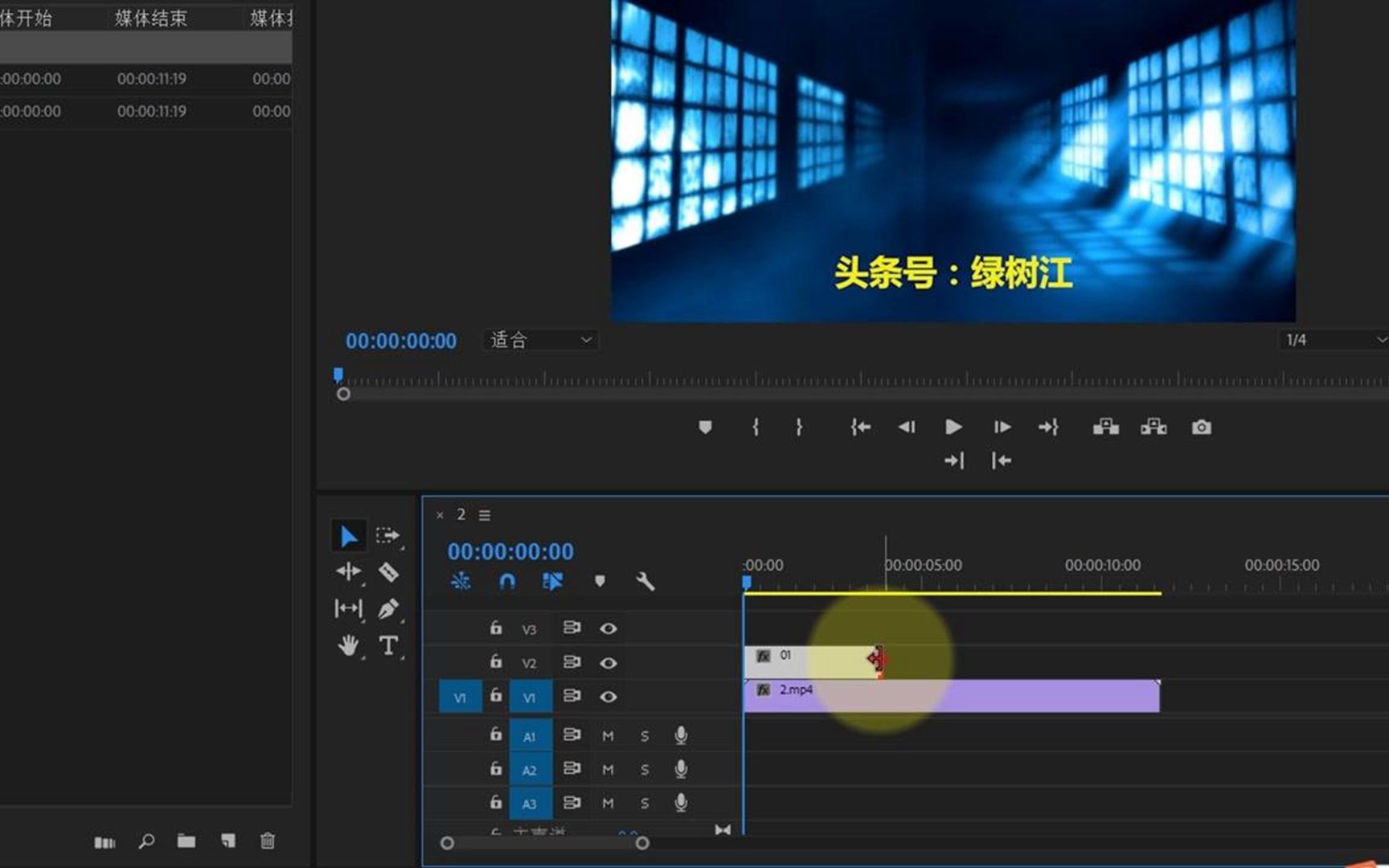The width and height of the screenshot is (1389, 868).
Task: Switch to sequence tab 2
Action: 461,514
